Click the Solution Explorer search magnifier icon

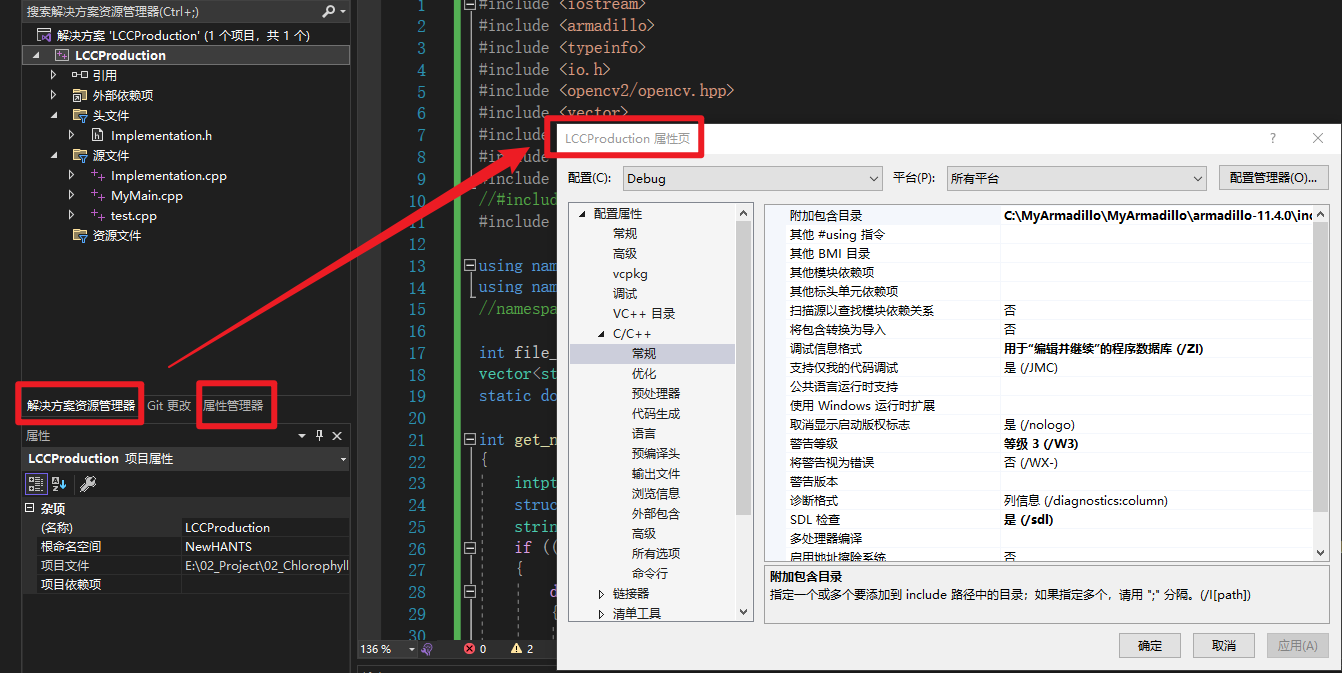329,11
